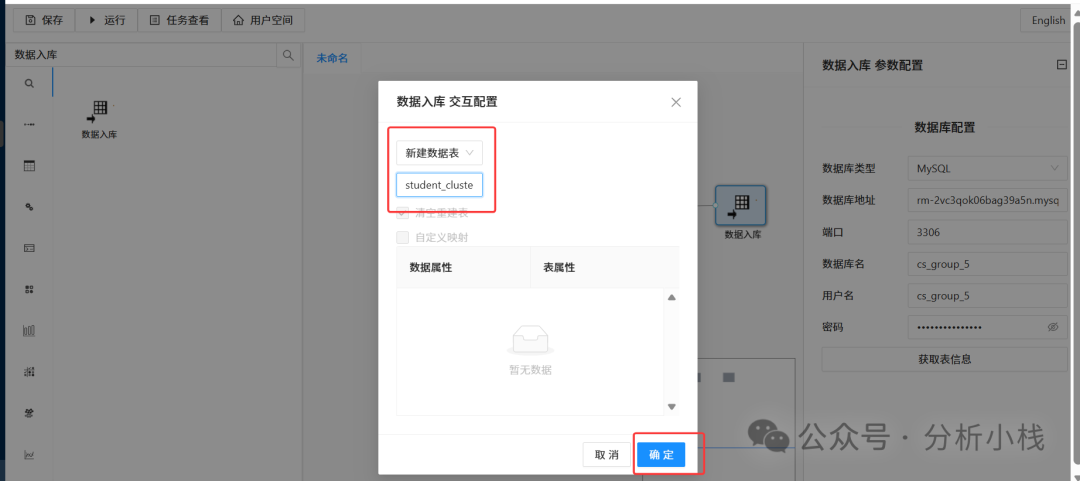The width and height of the screenshot is (1080, 481).
Task: Click the 运行 run toolbar button
Action: tap(106, 21)
